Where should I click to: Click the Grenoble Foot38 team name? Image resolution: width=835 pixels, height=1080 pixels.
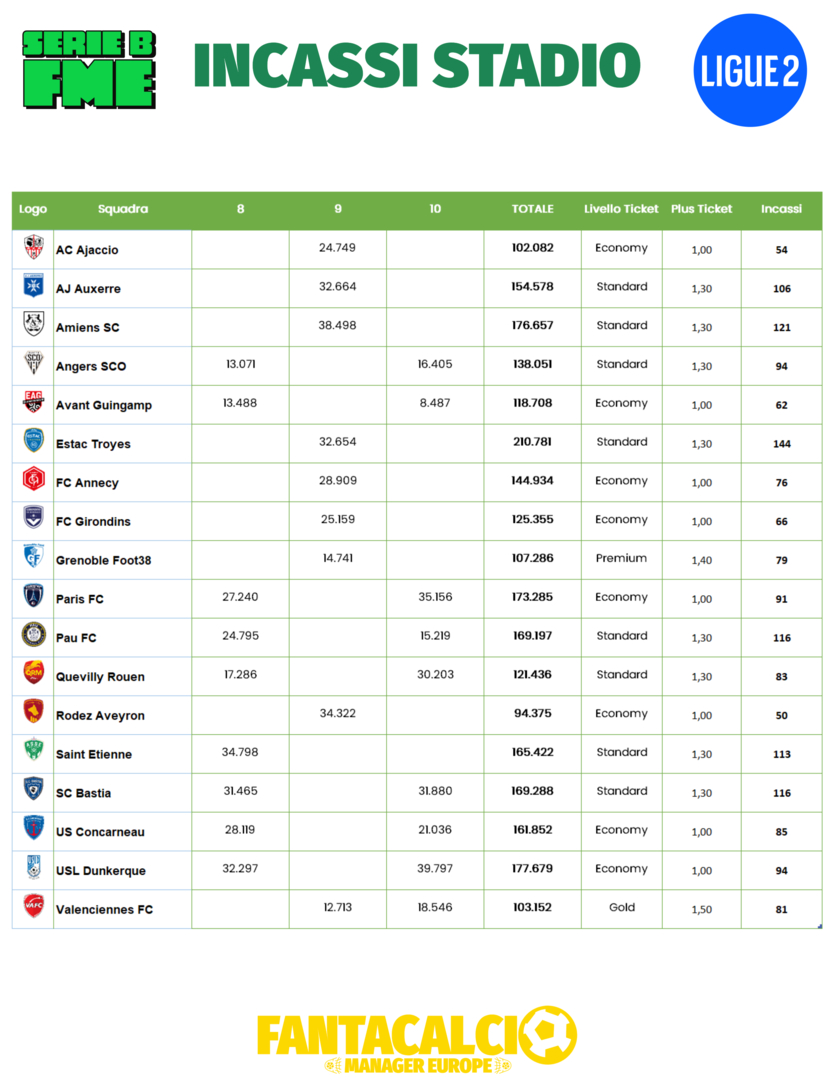click(103, 560)
